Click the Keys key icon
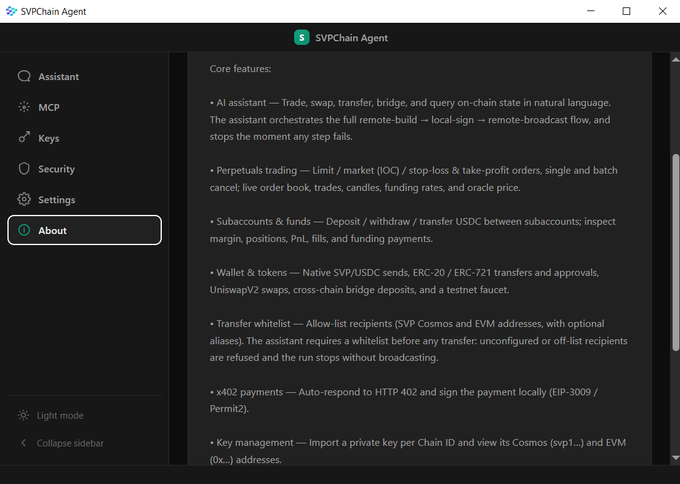This screenshot has height=484, width=680. [x=24, y=138]
